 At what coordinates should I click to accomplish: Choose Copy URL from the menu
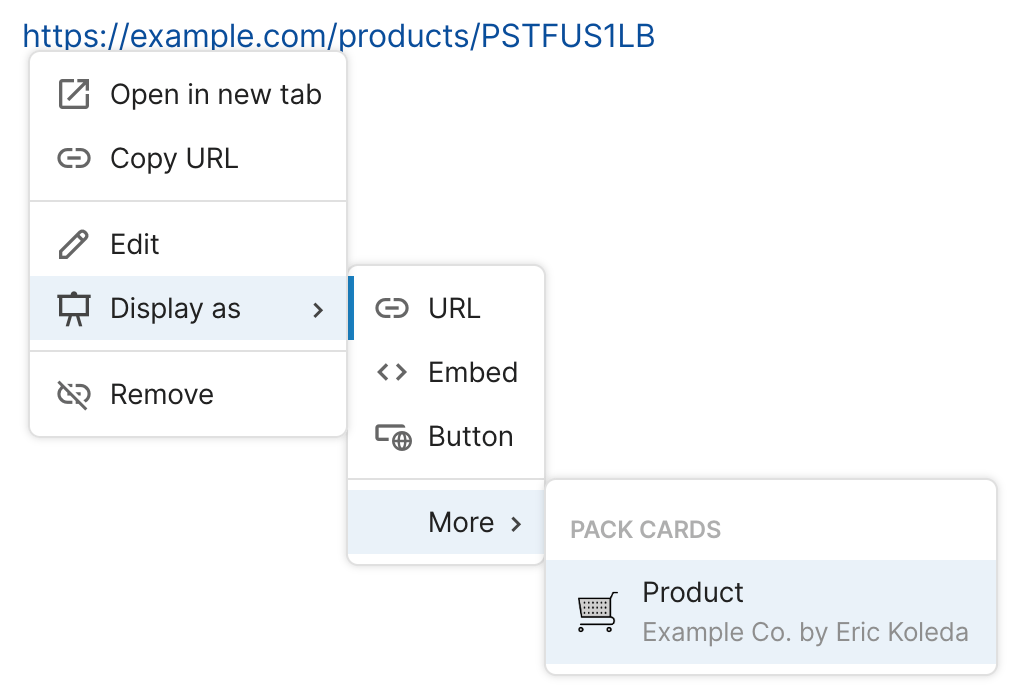[x=174, y=158]
